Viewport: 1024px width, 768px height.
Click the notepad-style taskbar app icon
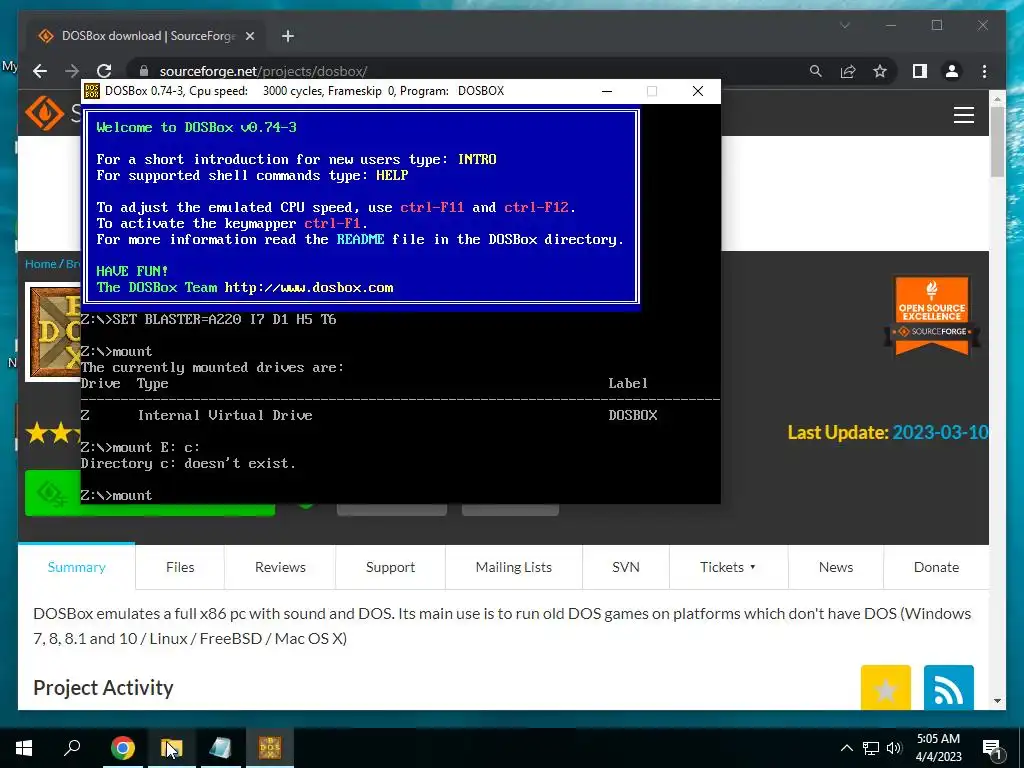pos(221,748)
